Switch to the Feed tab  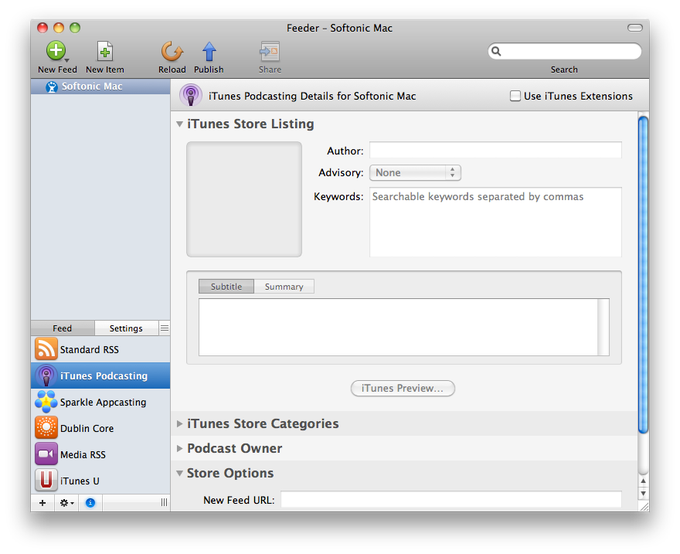pyautogui.click(x=62, y=328)
